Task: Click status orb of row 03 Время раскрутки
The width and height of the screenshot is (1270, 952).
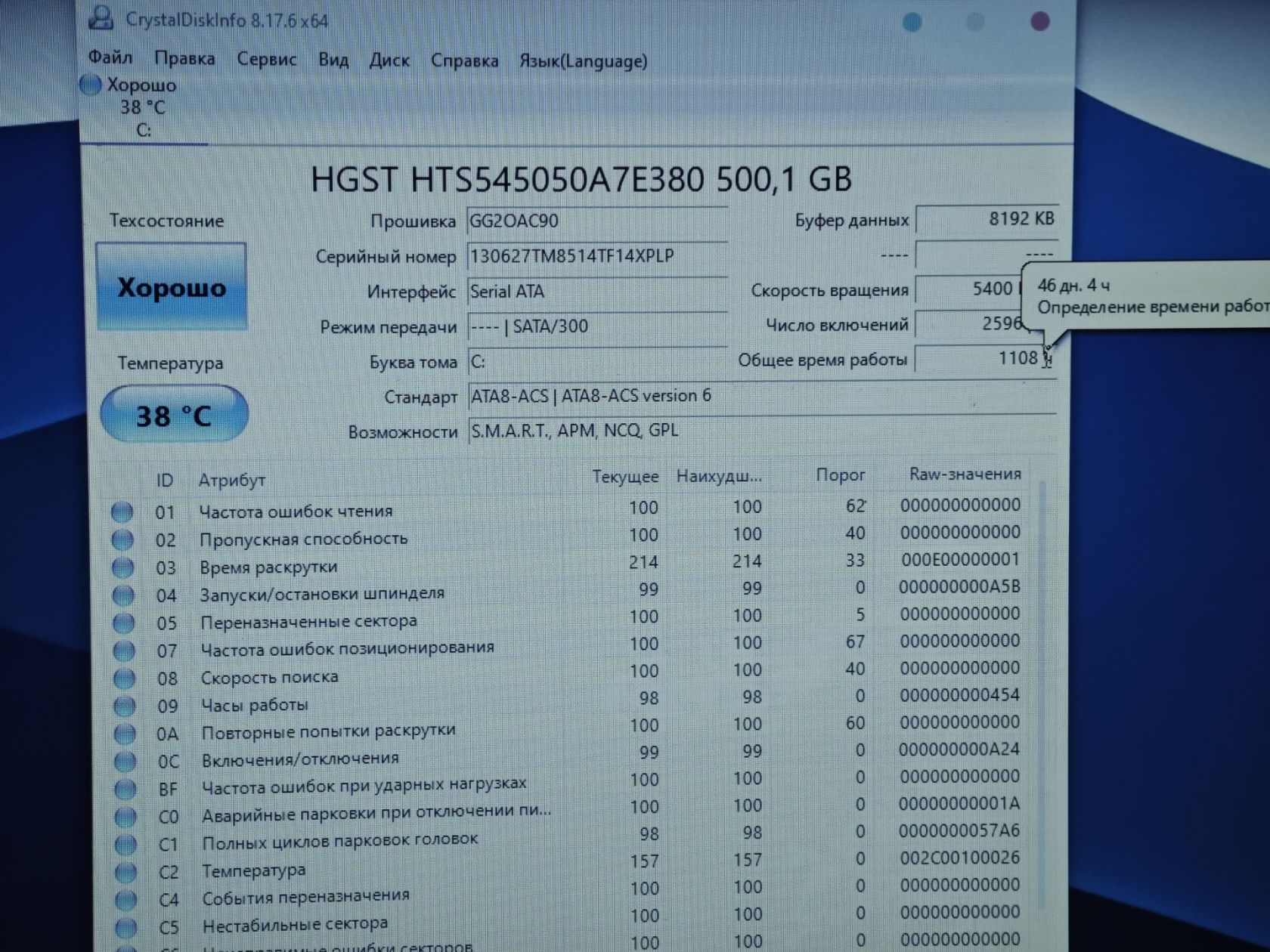Action: coord(123,567)
